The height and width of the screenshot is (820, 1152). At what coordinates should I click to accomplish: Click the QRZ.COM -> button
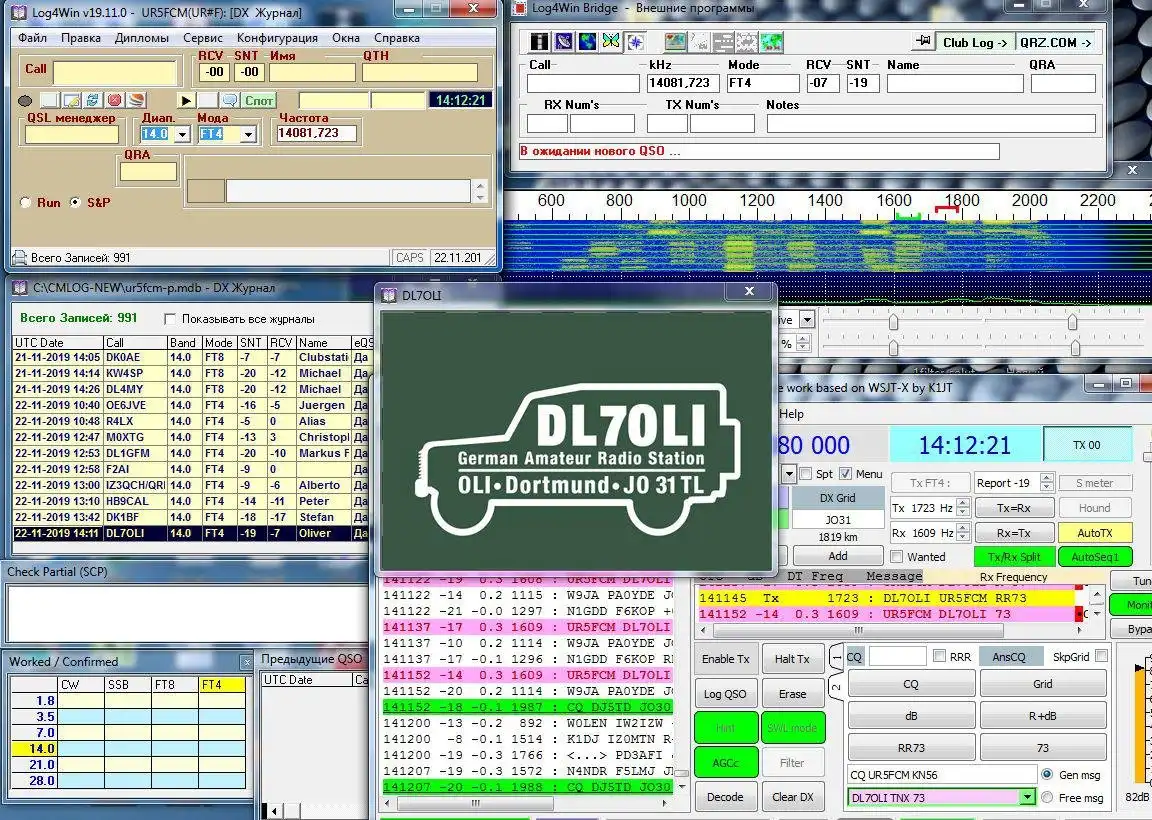(1055, 43)
